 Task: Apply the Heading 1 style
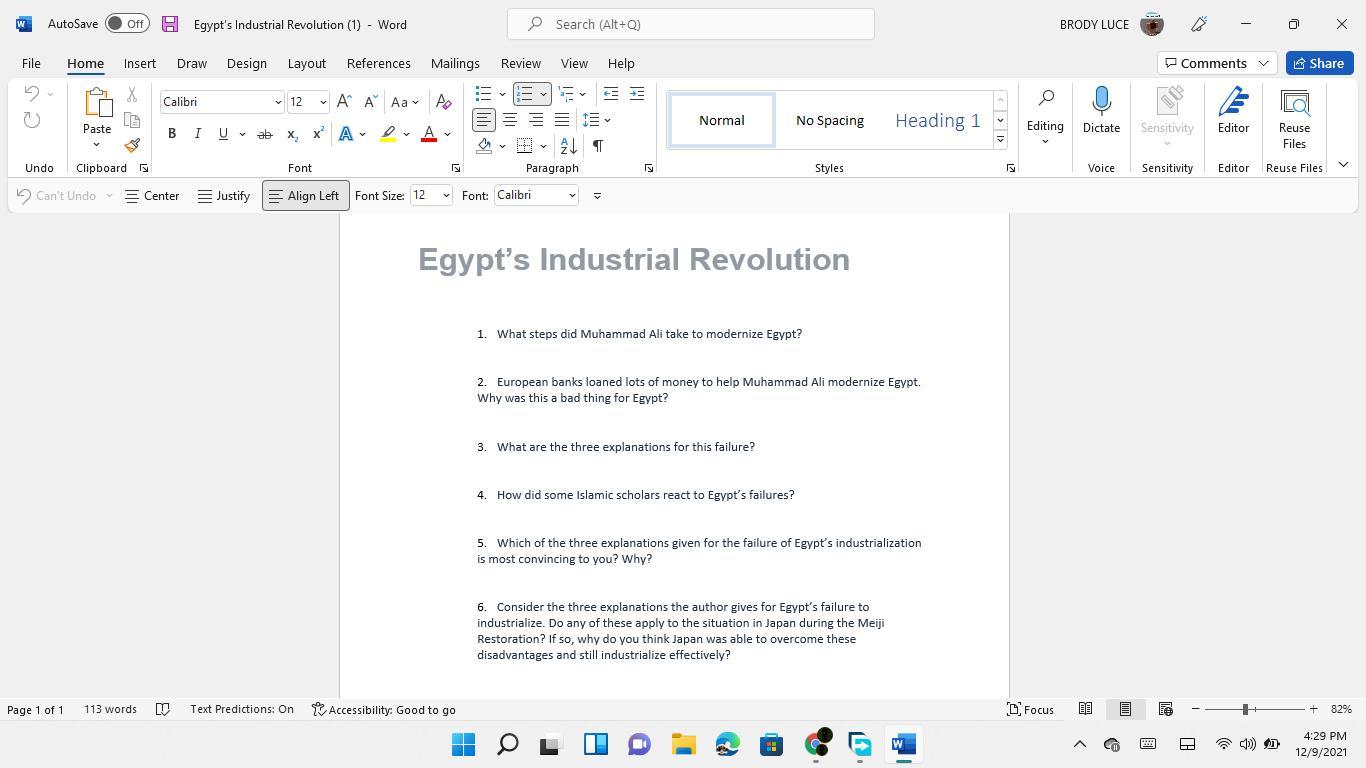click(937, 120)
